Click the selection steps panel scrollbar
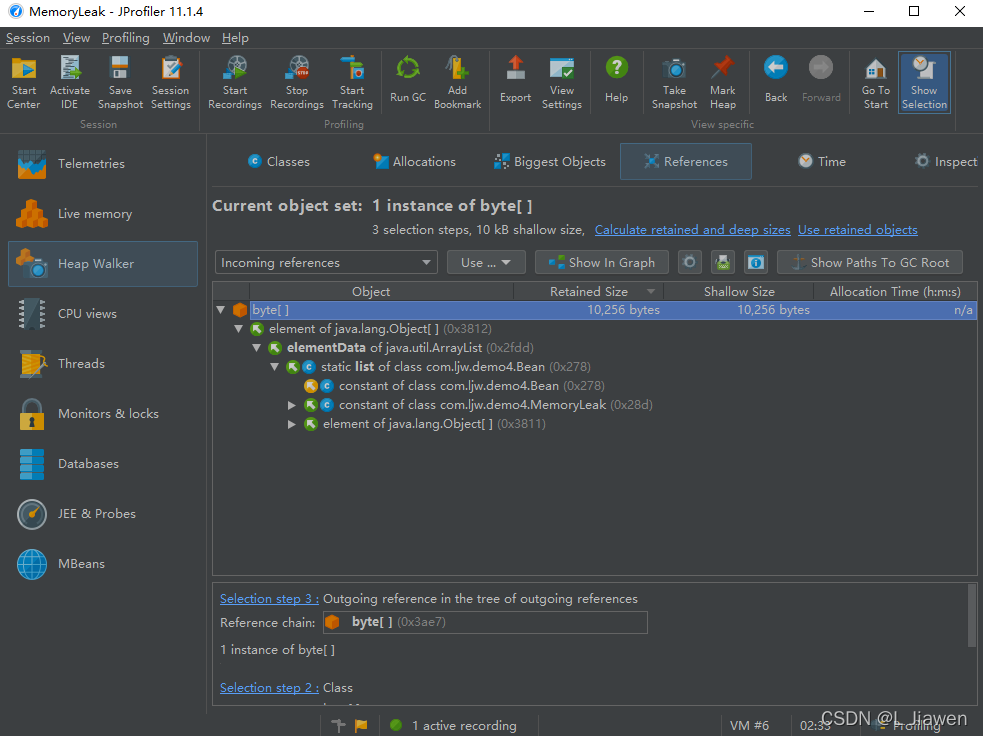 972,616
